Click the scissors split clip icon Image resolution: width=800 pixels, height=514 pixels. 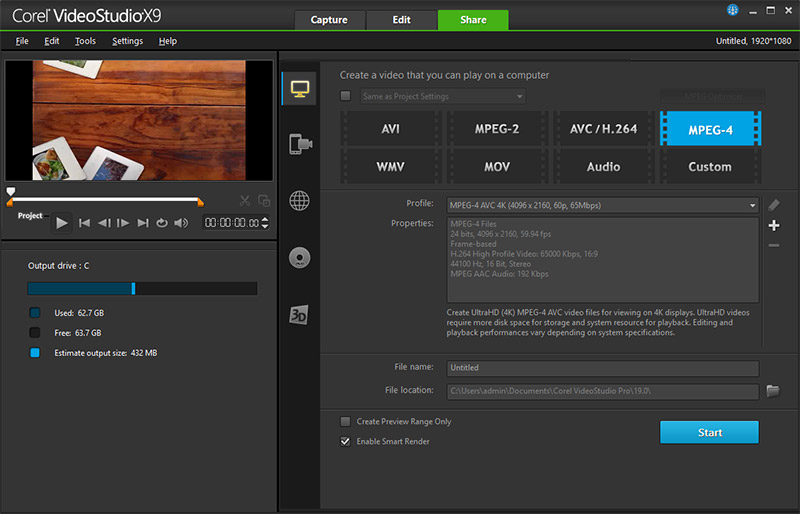(x=245, y=201)
